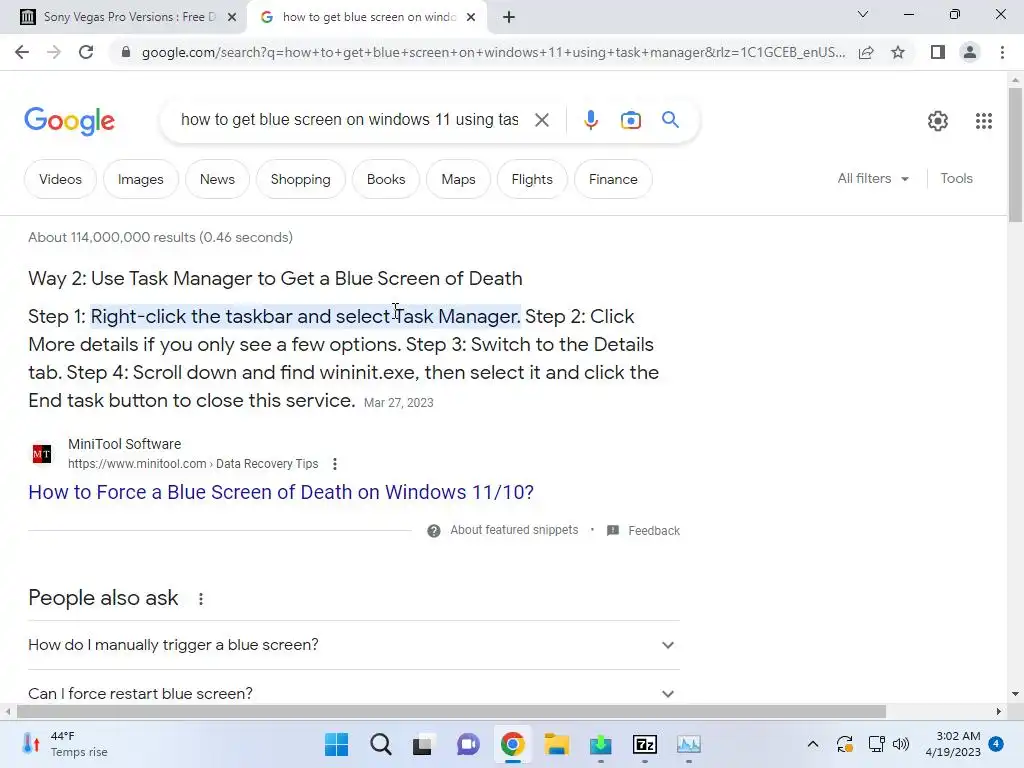The image size is (1024, 768).
Task: Show hidden system tray icons
Action: tap(812, 744)
